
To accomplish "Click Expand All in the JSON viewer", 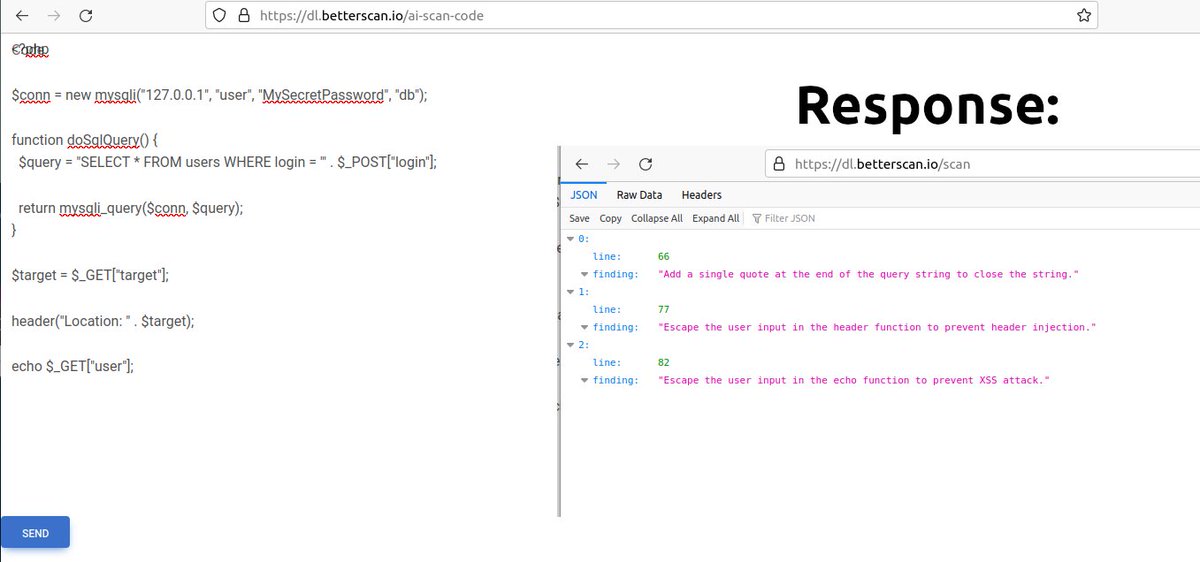I will coord(716,218).
